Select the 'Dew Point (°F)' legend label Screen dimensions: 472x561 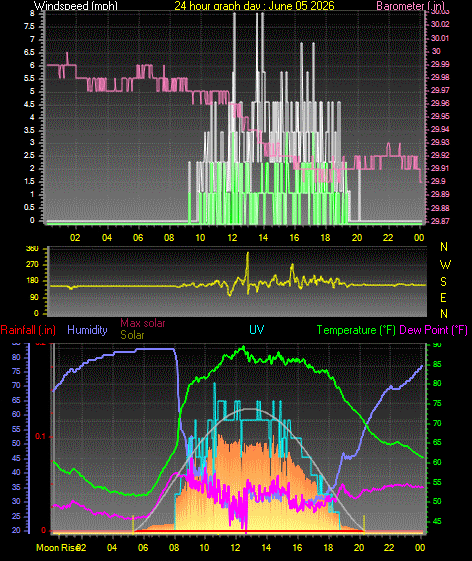point(433,330)
